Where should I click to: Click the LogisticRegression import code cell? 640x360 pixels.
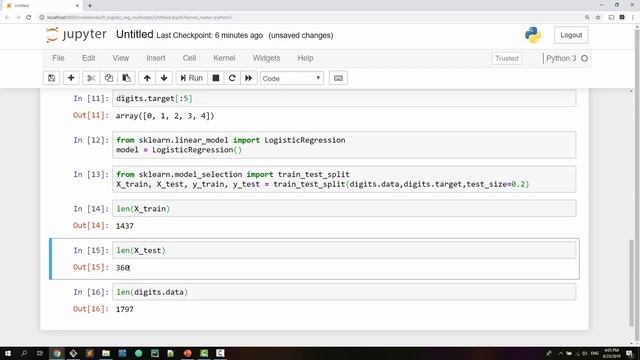point(344,145)
